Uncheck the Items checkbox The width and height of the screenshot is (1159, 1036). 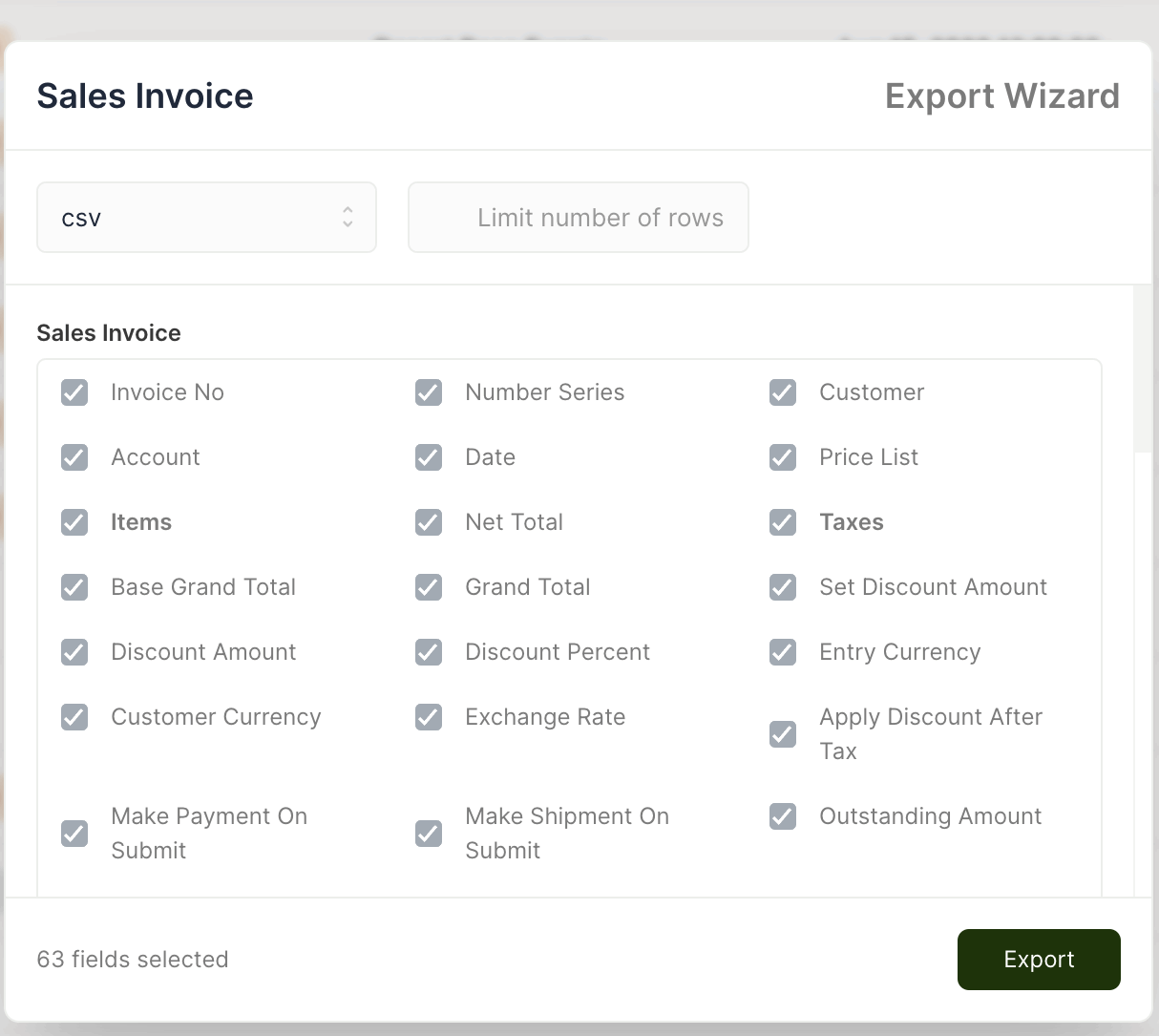74,522
